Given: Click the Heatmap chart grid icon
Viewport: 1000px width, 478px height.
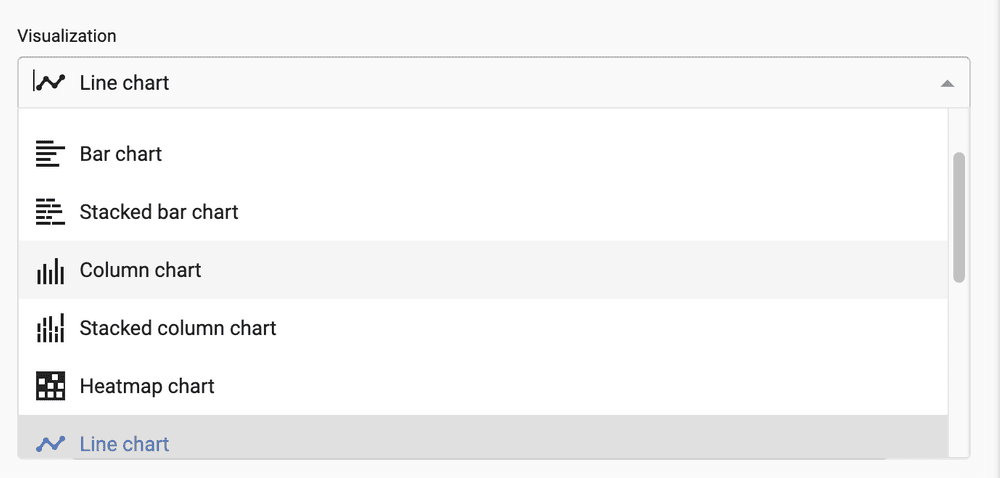Looking at the screenshot, I should (x=50, y=386).
